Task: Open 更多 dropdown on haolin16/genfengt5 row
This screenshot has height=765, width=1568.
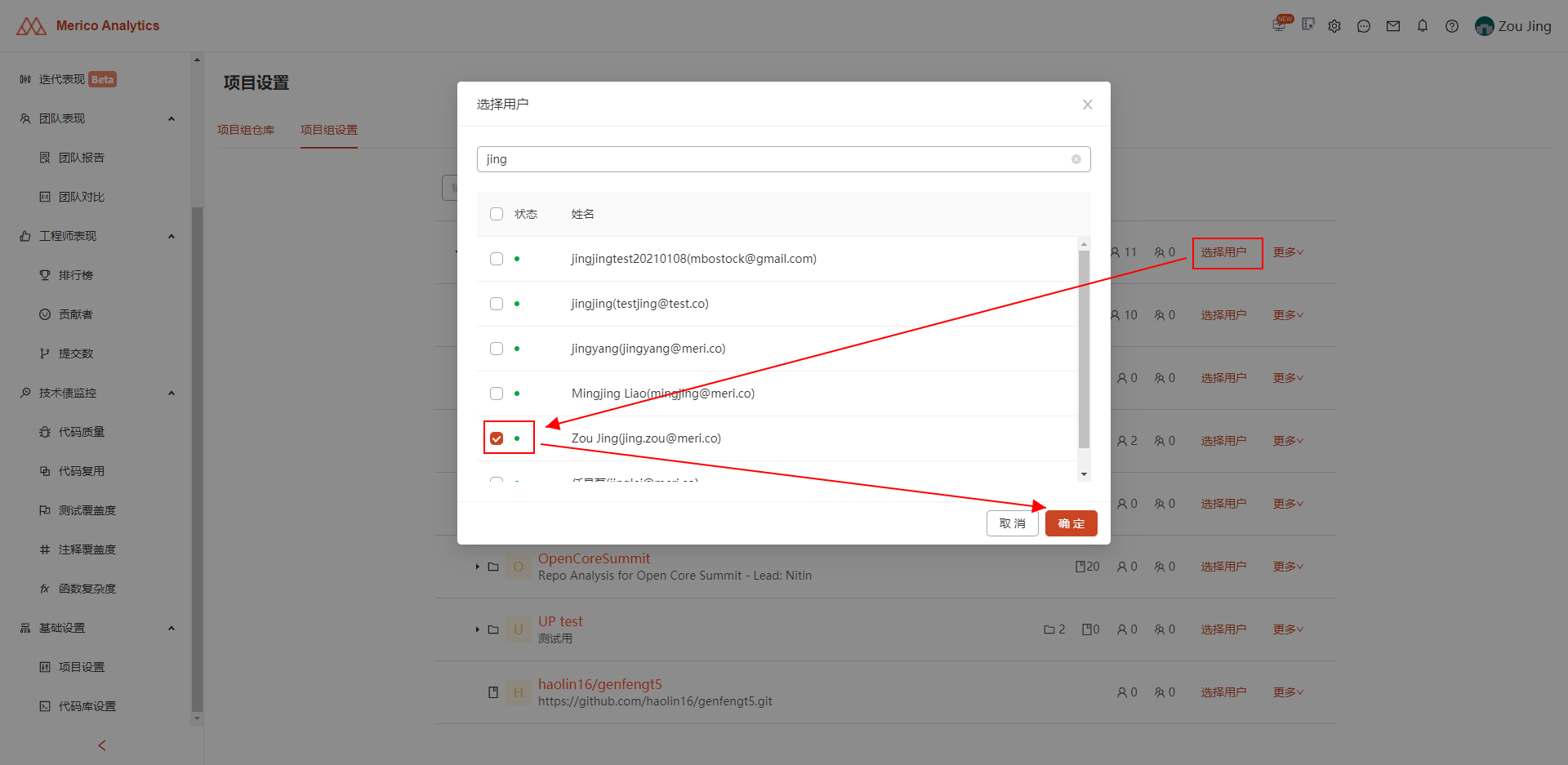Action: point(1288,692)
